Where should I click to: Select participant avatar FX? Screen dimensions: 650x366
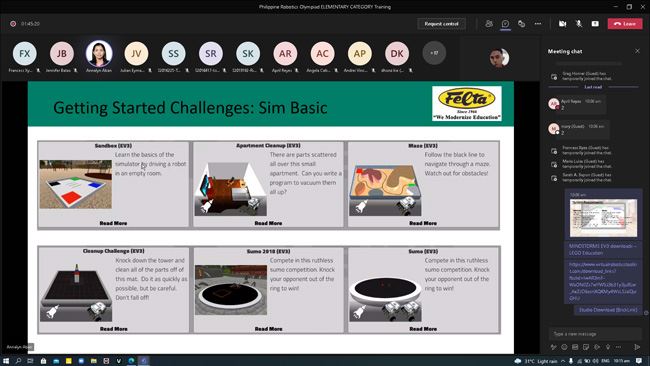[24, 53]
